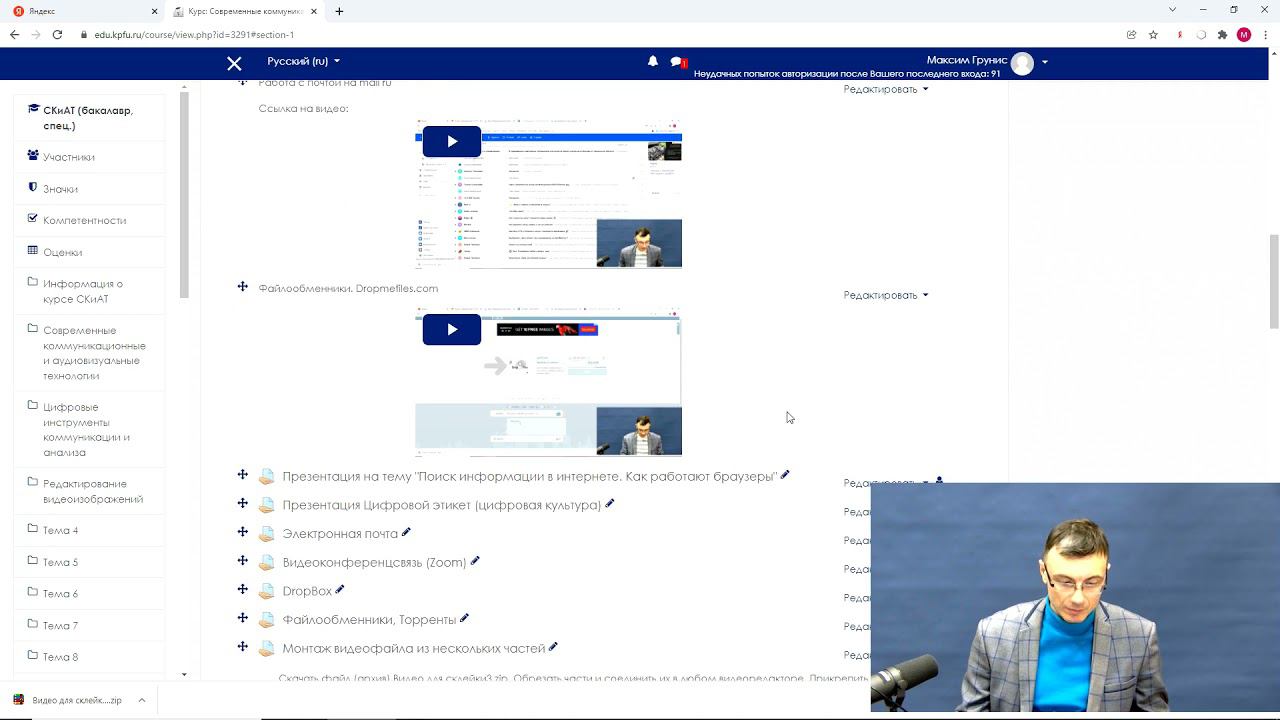Edit title pencil of Видеоконференцсвязь (Zoom)
1280x720 pixels.
[x=475, y=561]
